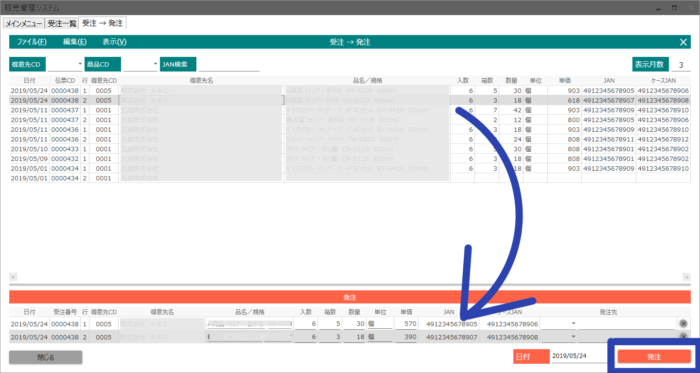Click unit price 800 cell
This screenshot has width=700, height=373.
point(564,120)
